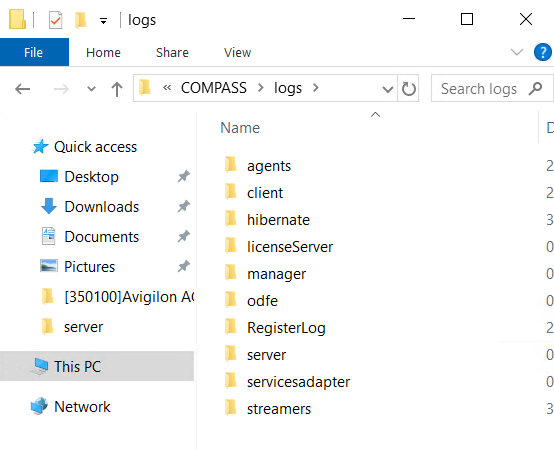Open the Customize Quick Access Toolbar dropdown
Viewport: 554px width, 450px height.
pos(103,21)
